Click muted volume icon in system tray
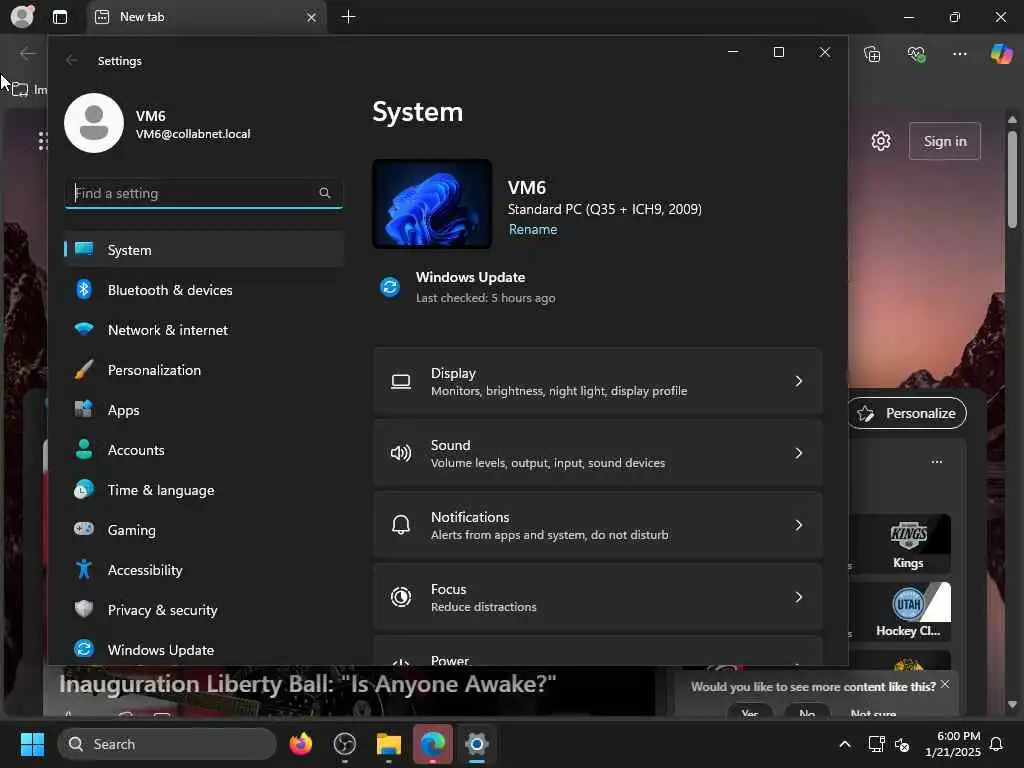The image size is (1024, 768). pos(902,744)
